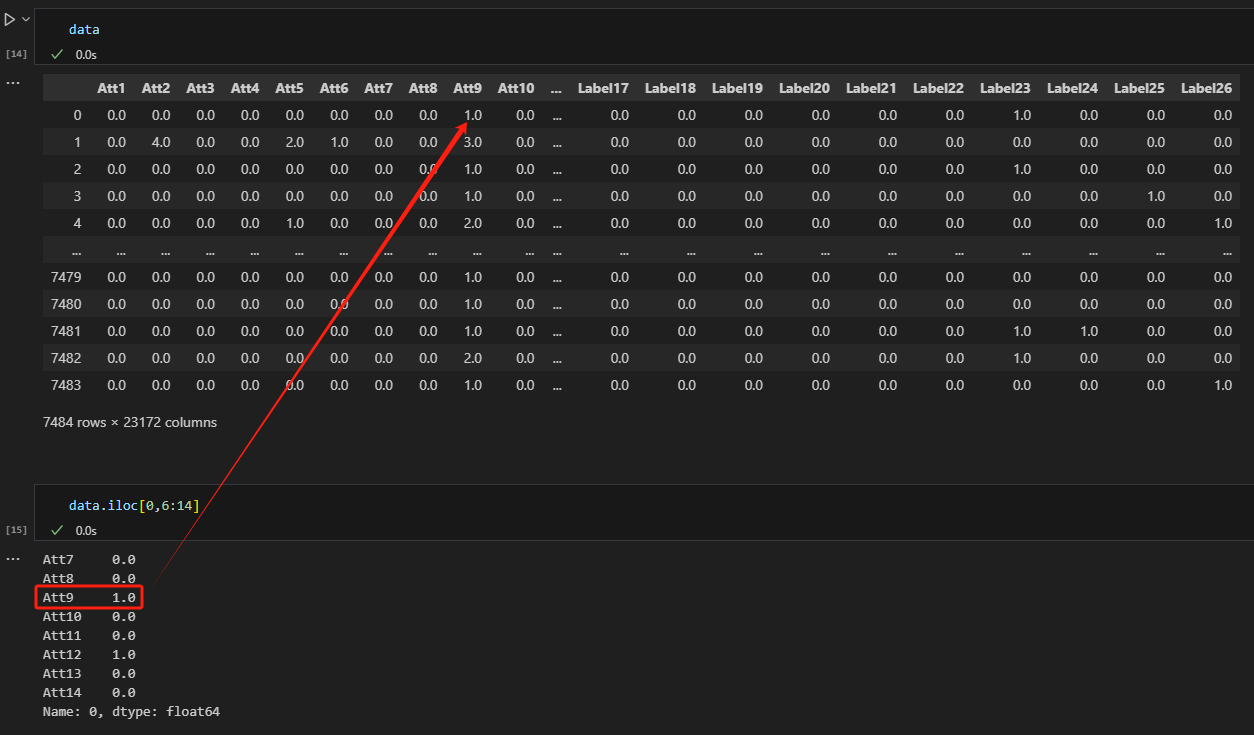The height and width of the screenshot is (735, 1254).
Task: Open output options ellipsis beside the DataFrame output
Action: pos(13,82)
